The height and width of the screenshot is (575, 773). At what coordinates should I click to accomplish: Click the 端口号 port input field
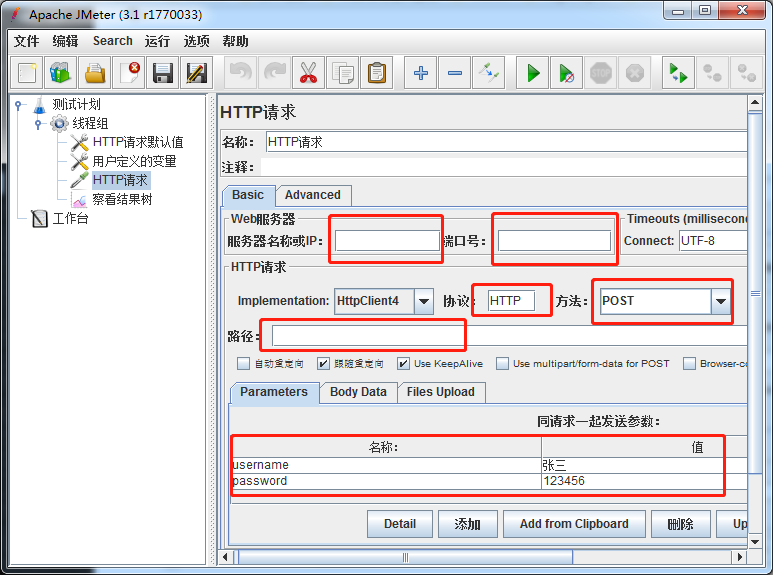555,241
